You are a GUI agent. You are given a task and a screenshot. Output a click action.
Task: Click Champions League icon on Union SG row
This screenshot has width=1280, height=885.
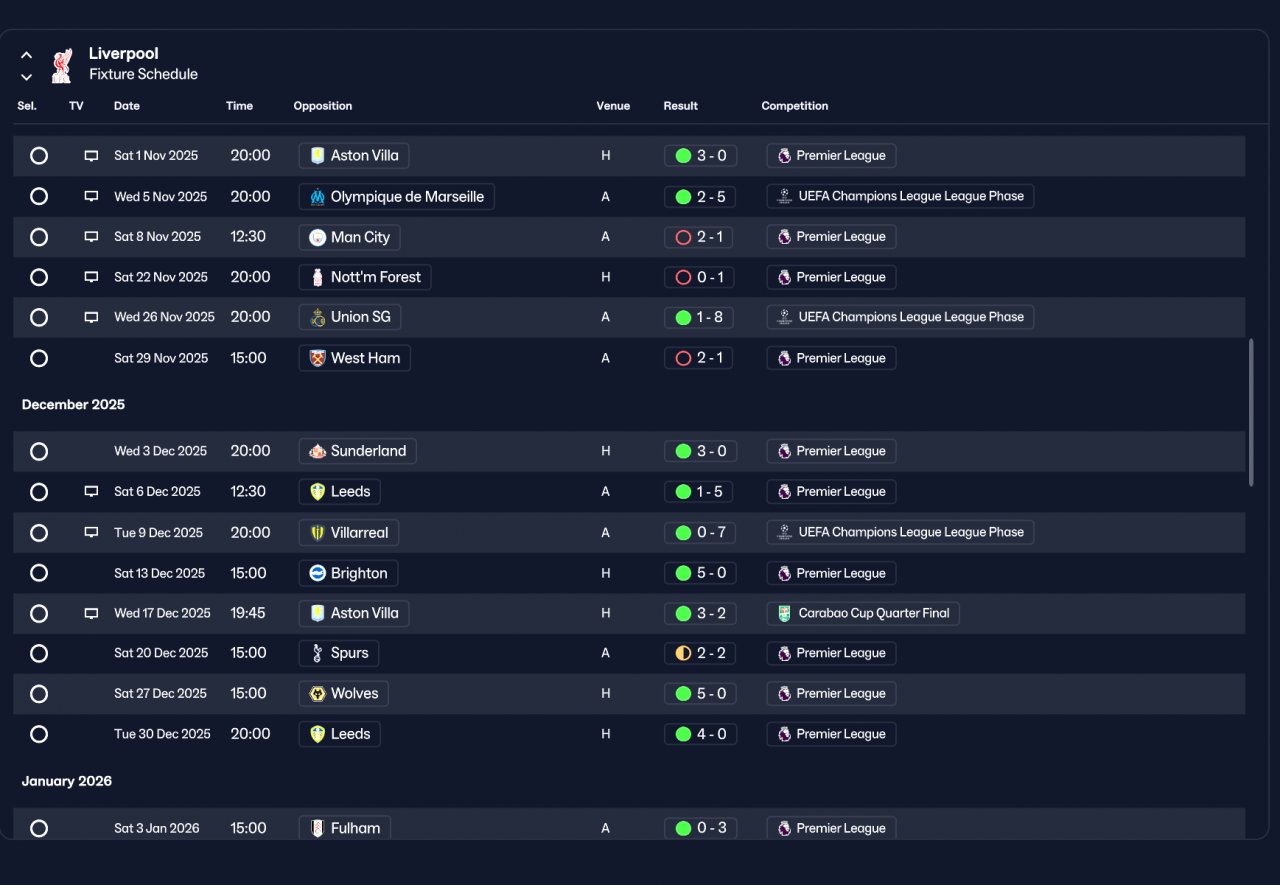tap(785, 317)
